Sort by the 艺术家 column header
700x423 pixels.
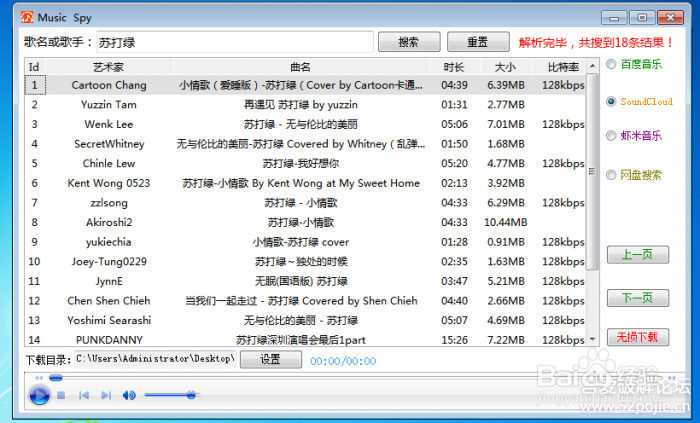109,67
